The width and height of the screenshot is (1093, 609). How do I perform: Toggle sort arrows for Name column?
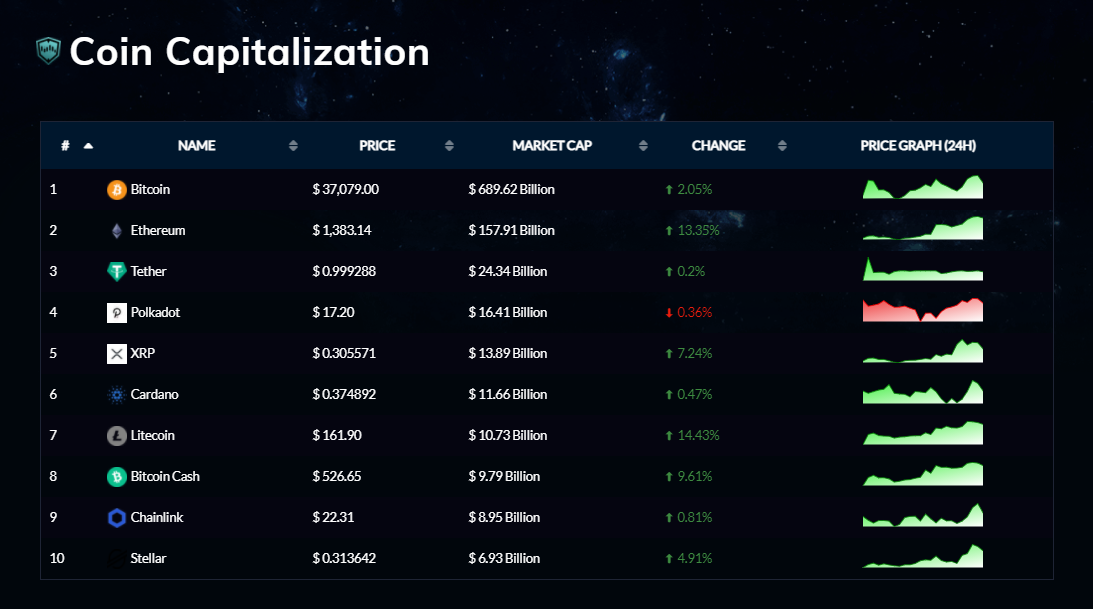click(x=293, y=146)
